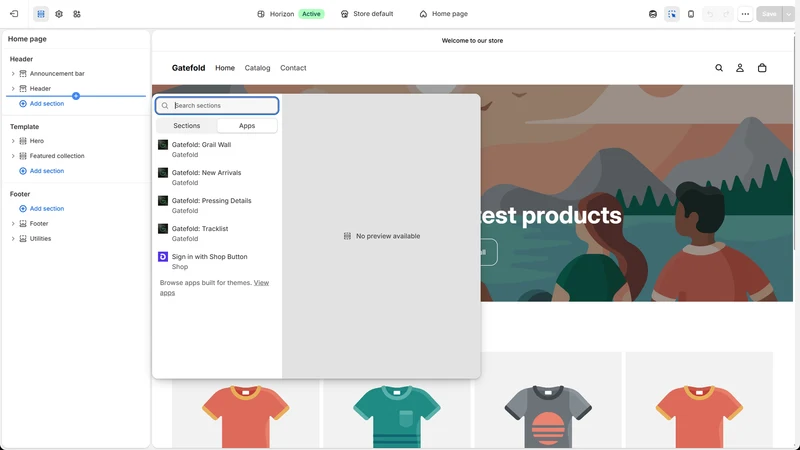Image resolution: width=800 pixels, height=450 pixels.
Task: Add the Gatefold: Pressing Details app block
Action: tap(217, 206)
